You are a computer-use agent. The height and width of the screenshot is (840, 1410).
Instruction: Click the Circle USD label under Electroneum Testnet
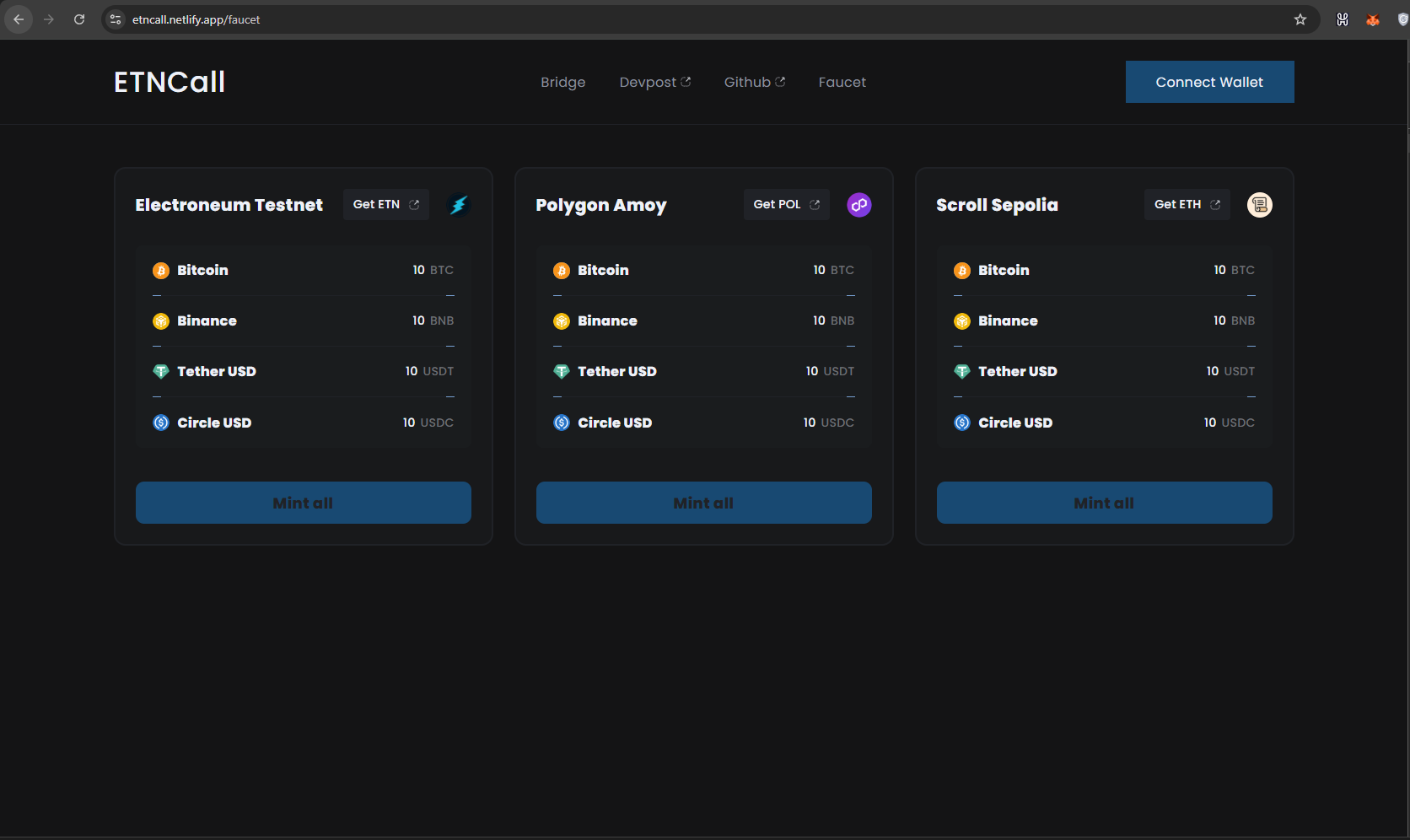214,423
